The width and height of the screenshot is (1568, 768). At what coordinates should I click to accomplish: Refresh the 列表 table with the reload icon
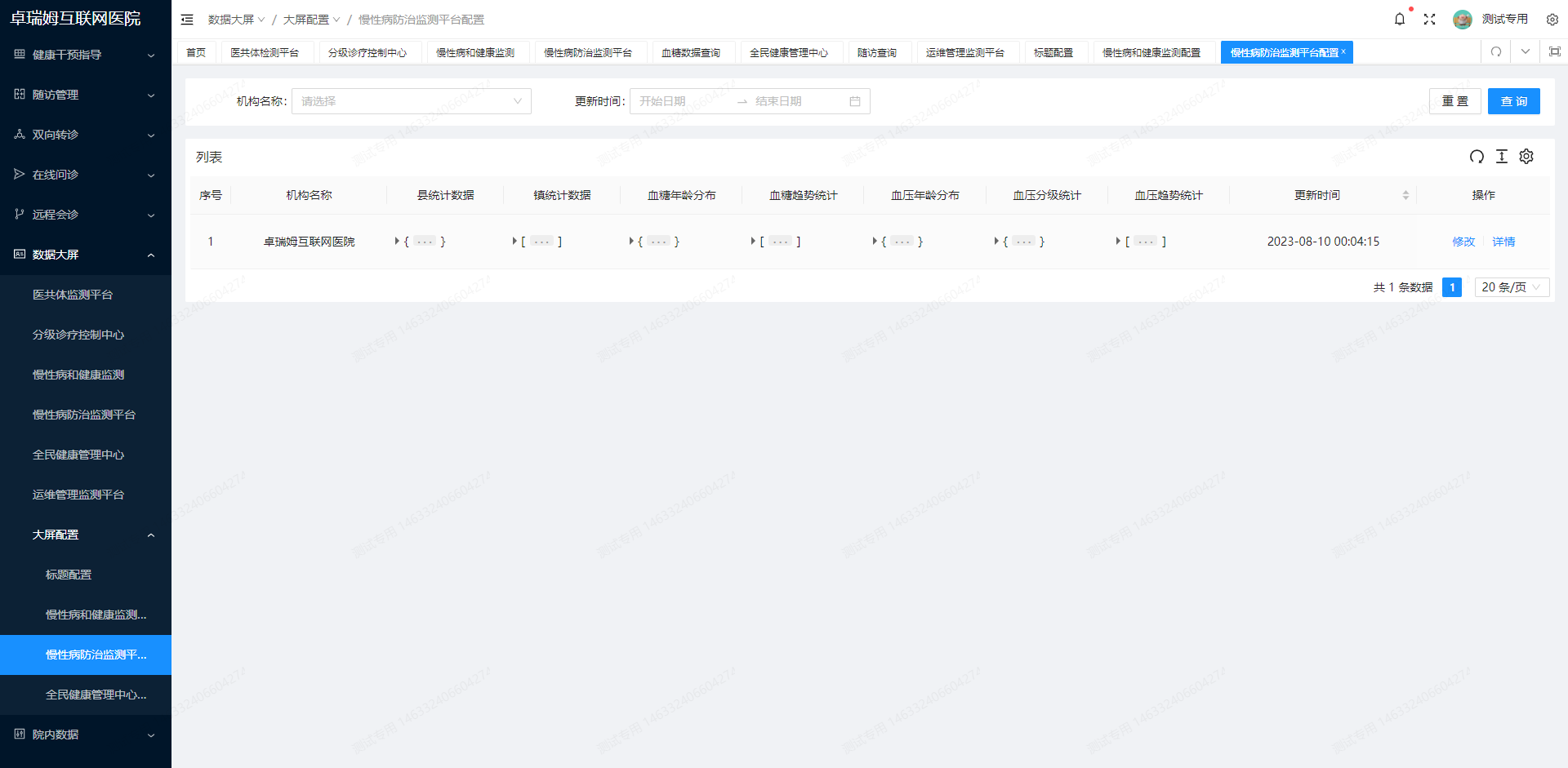pos(1477,157)
